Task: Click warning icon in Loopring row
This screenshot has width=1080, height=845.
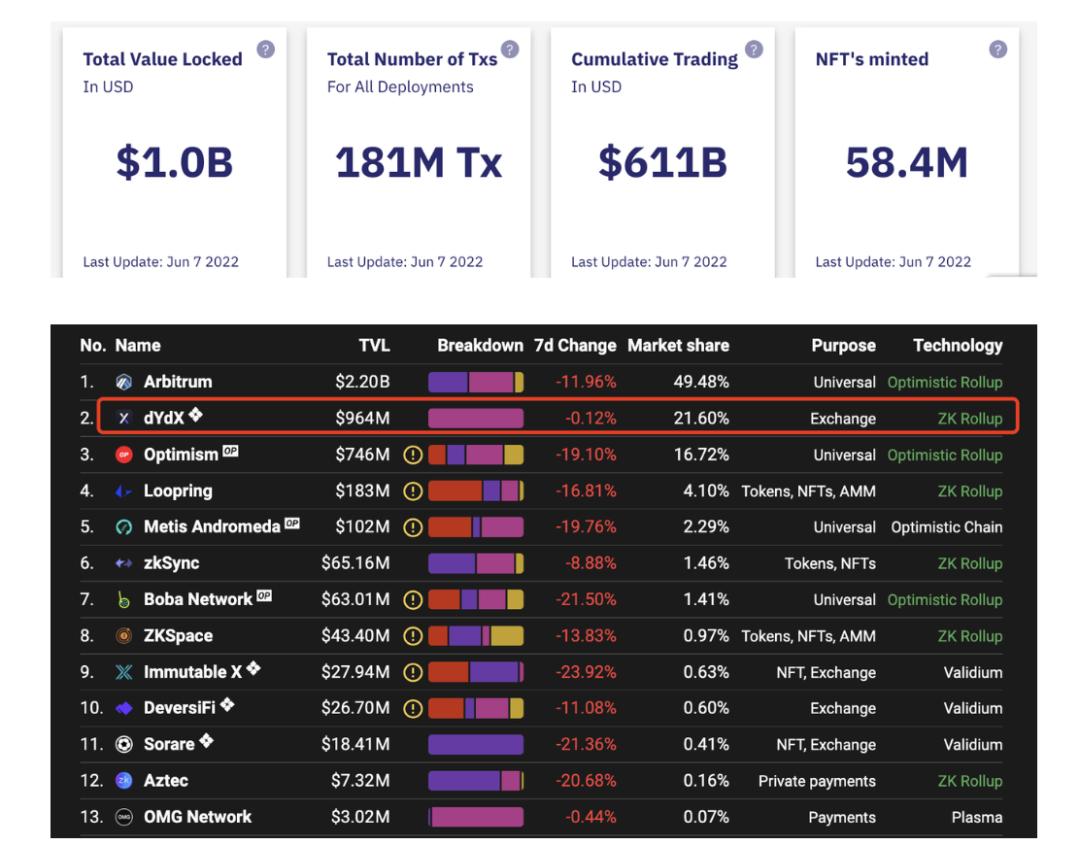Action: (412, 491)
